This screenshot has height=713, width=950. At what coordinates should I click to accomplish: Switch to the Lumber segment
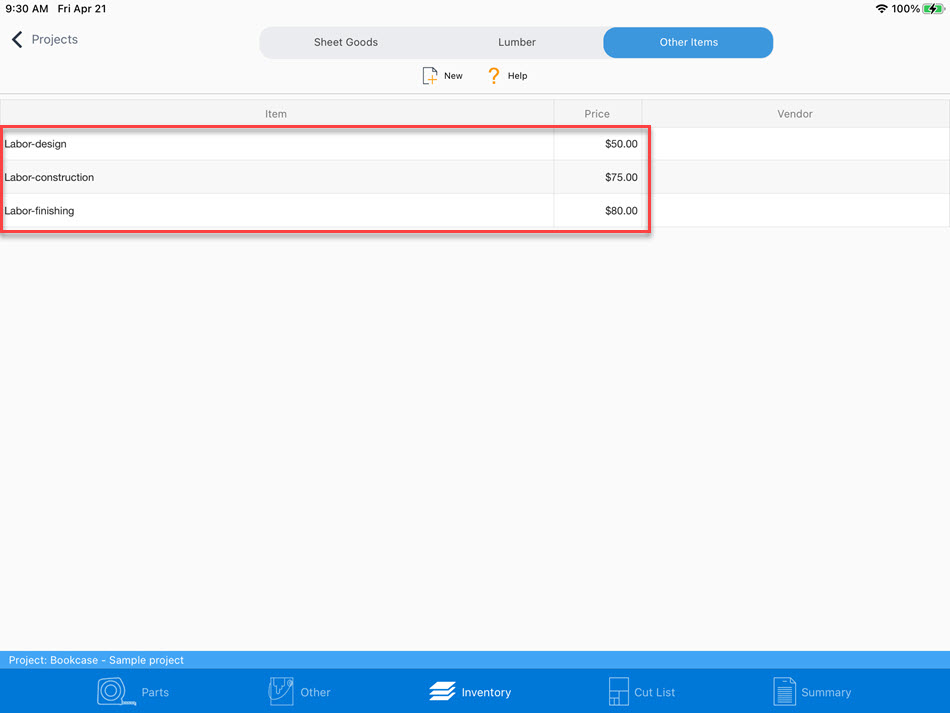[x=517, y=43]
